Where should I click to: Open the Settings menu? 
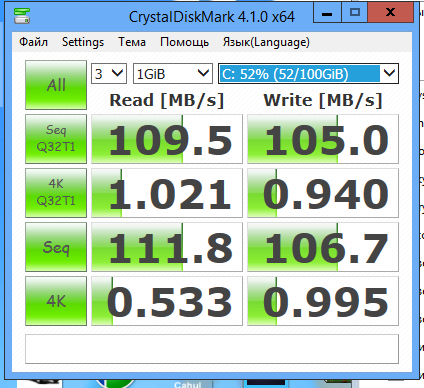pyautogui.click(x=83, y=42)
